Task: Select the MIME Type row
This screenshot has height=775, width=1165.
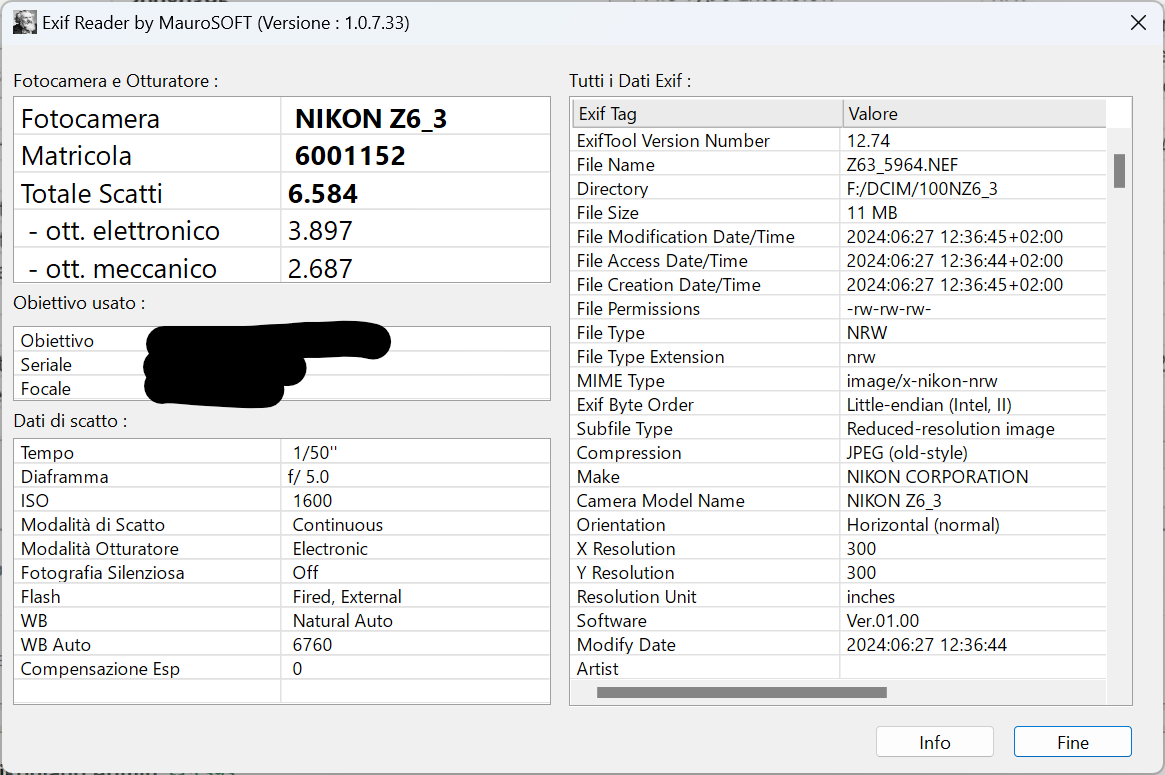Action: click(x=839, y=380)
